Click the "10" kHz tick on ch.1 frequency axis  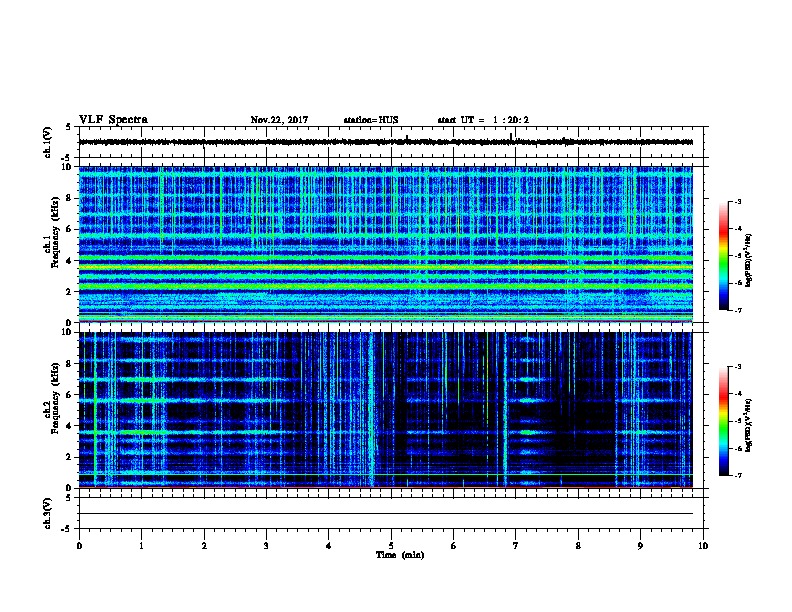(x=67, y=167)
